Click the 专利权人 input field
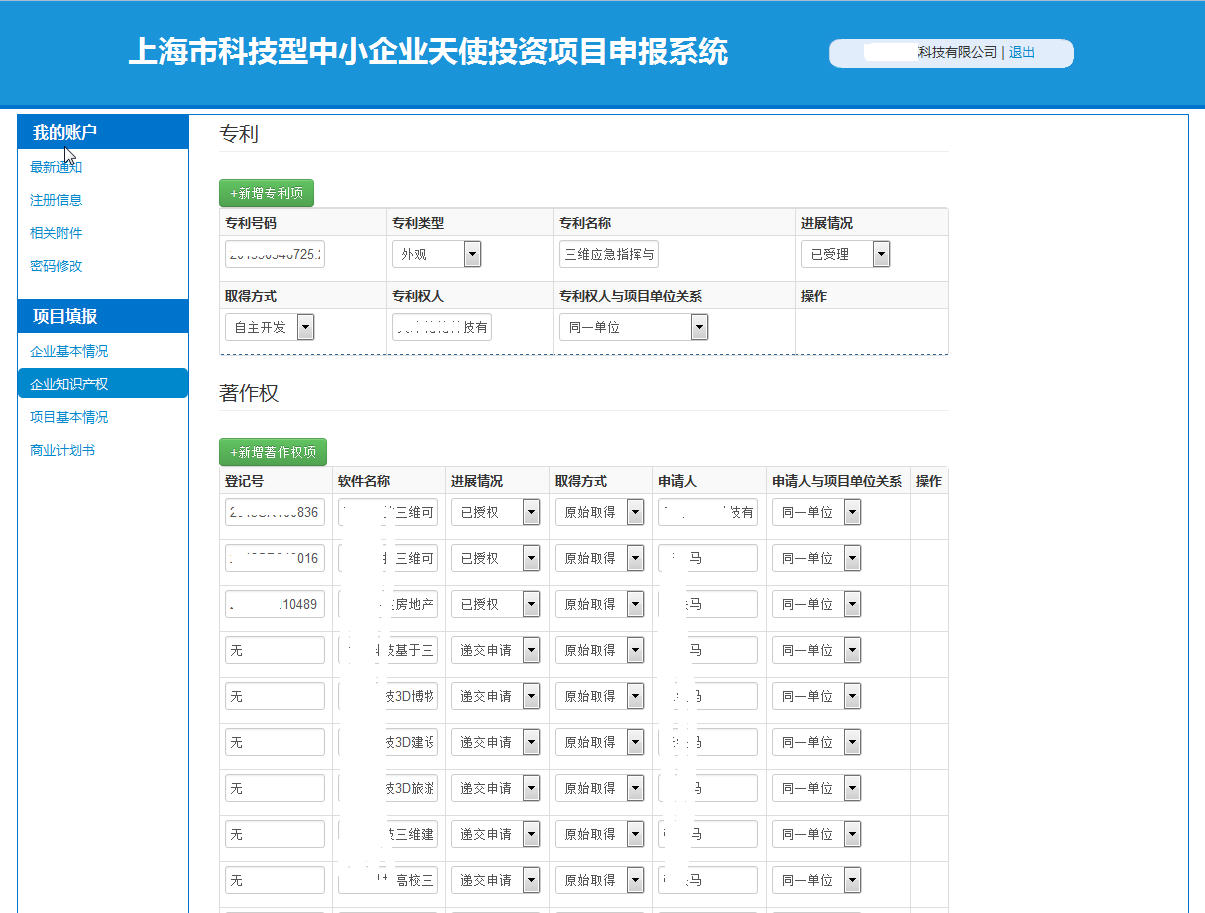1205x913 pixels. (x=442, y=327)
